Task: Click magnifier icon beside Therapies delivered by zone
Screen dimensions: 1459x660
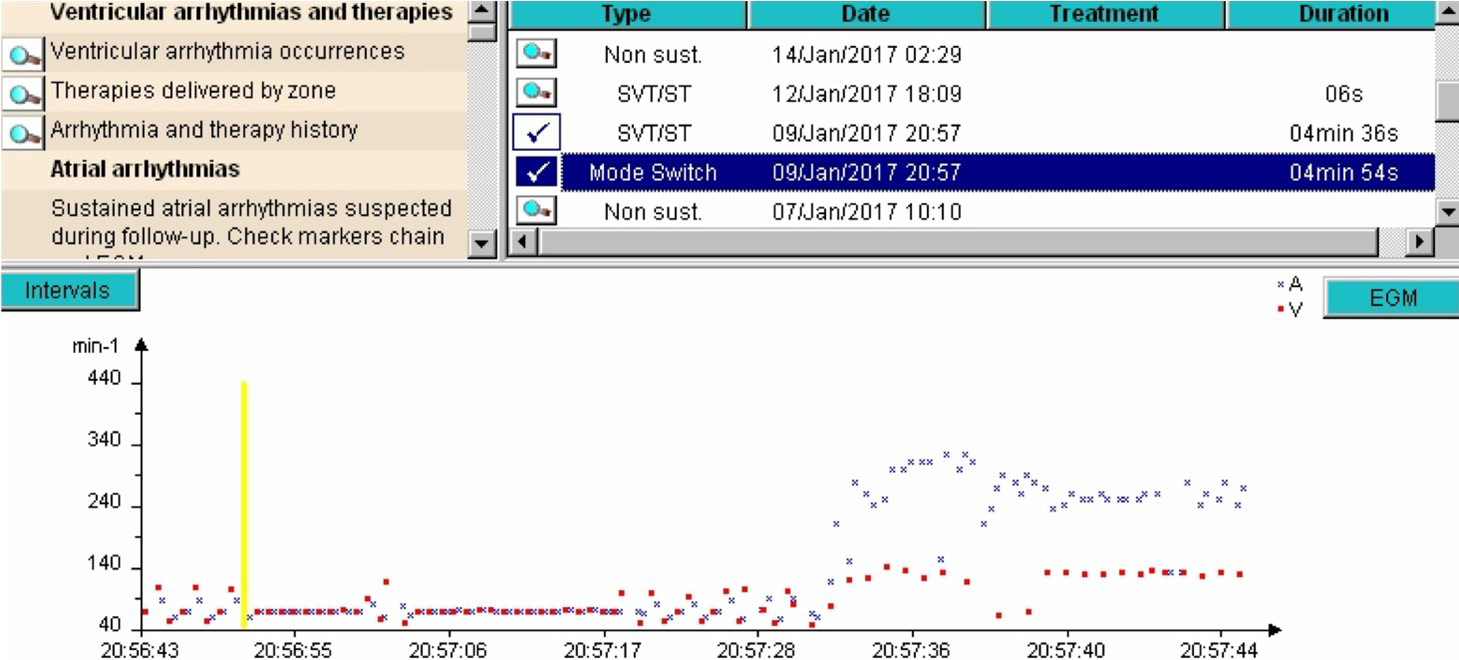Action: (x=23, y=93)
